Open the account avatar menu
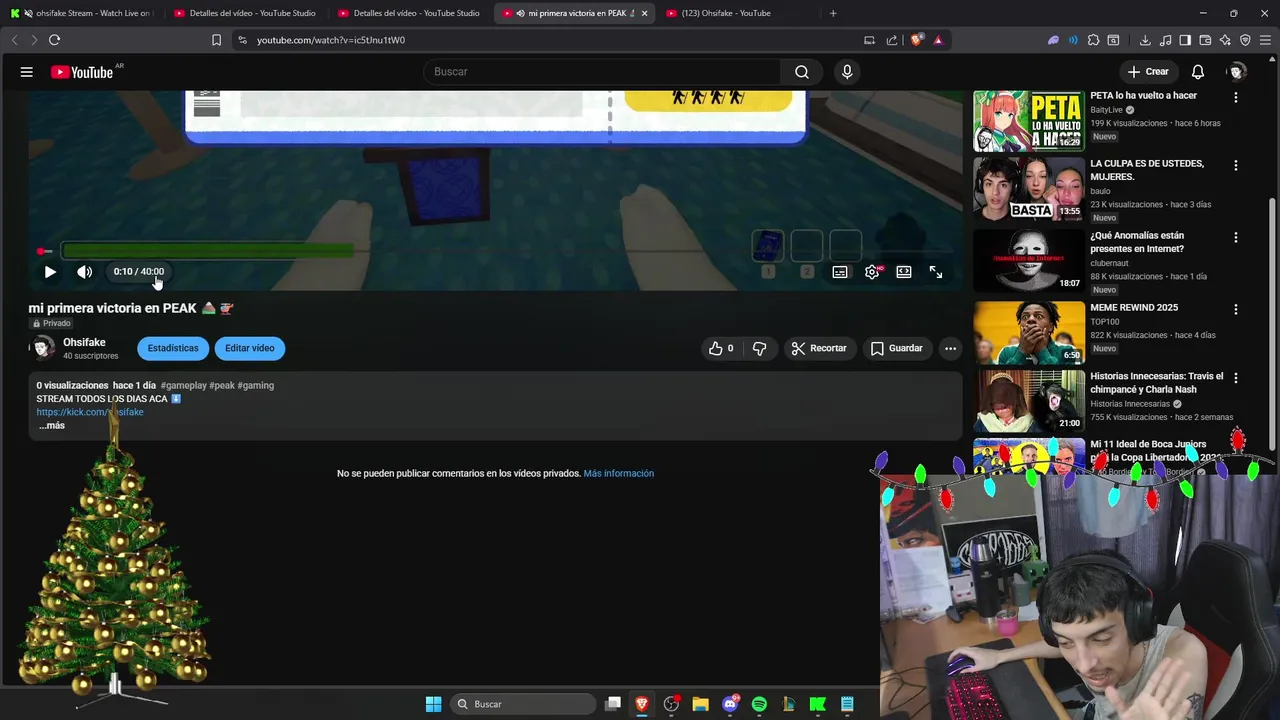Screen dimensions: 1280x720 (x=1237, y=72)
